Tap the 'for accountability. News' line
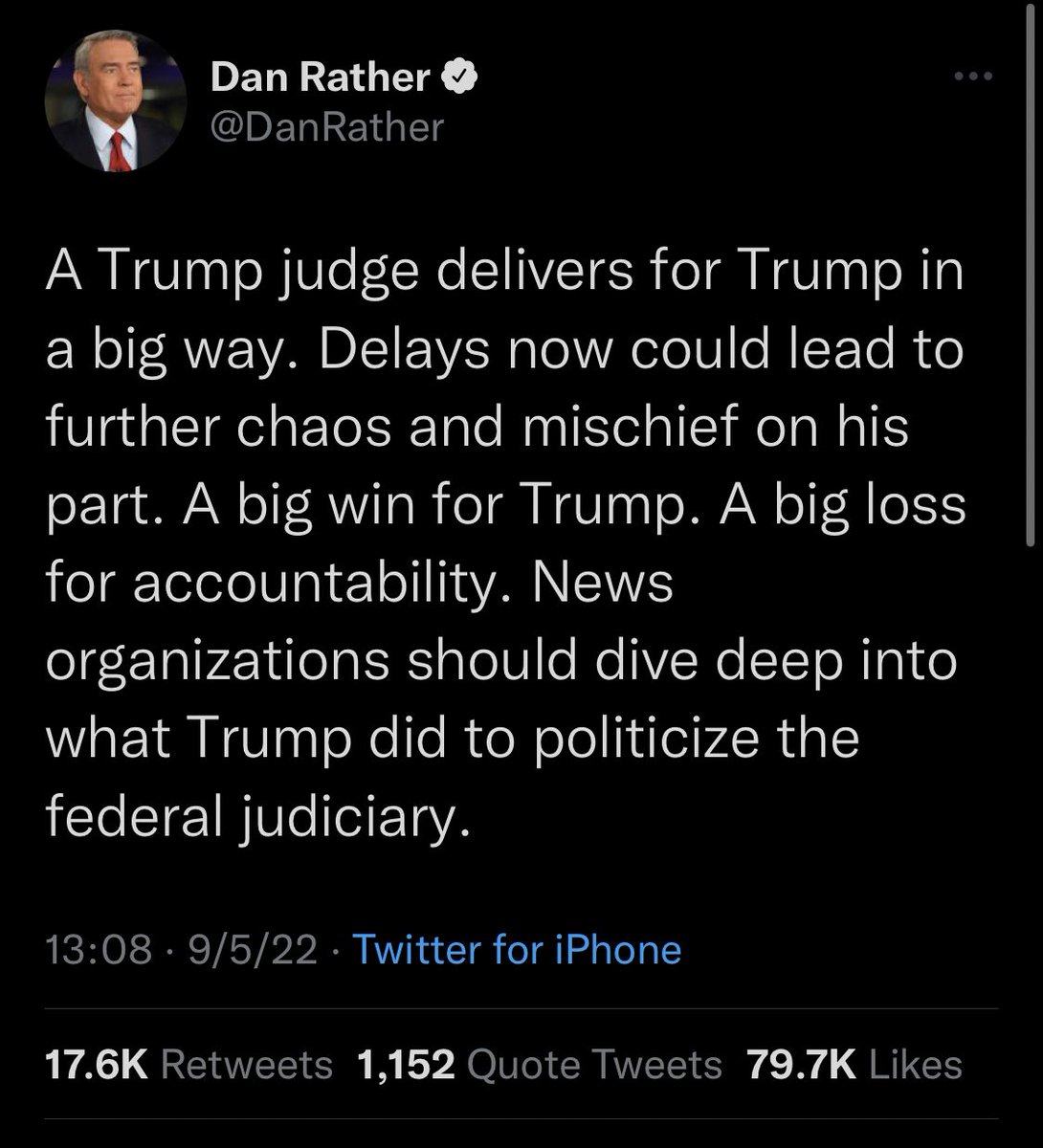This screenshot has width=1043, height=1148. (x=360, y=583)
